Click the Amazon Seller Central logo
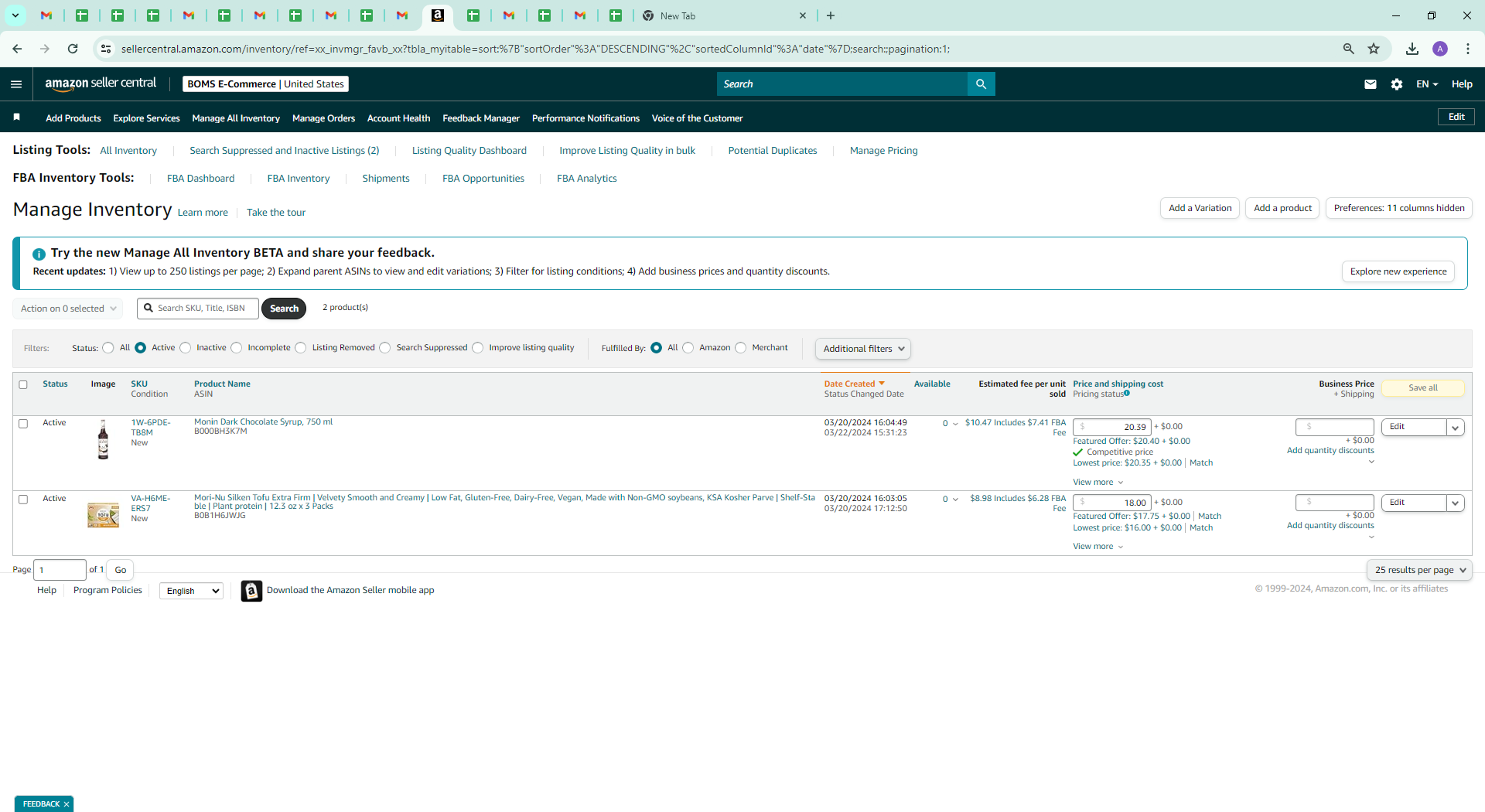The image size is (1485, 812). pos(101,84)
